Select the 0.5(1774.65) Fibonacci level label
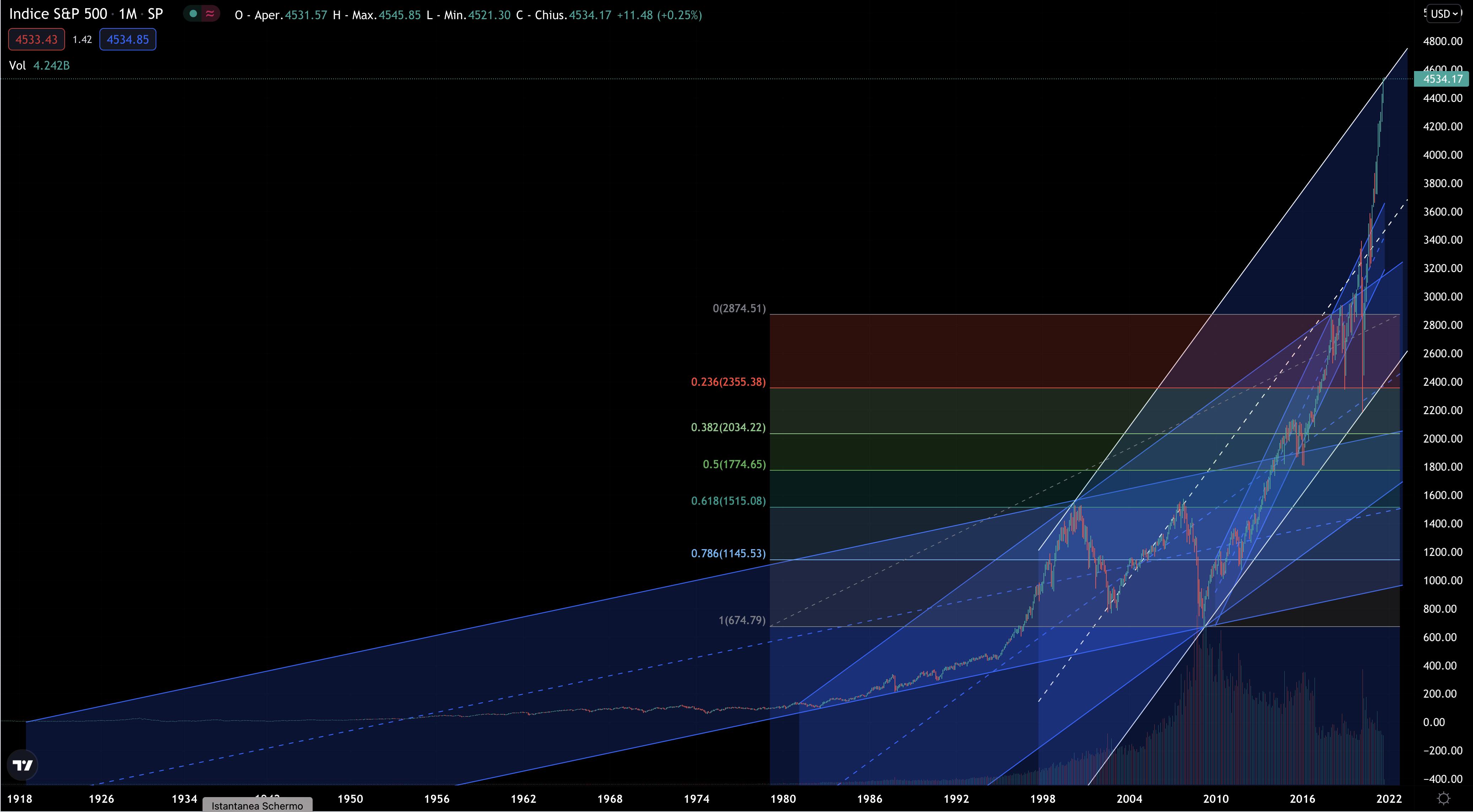 tap(734, 464)
